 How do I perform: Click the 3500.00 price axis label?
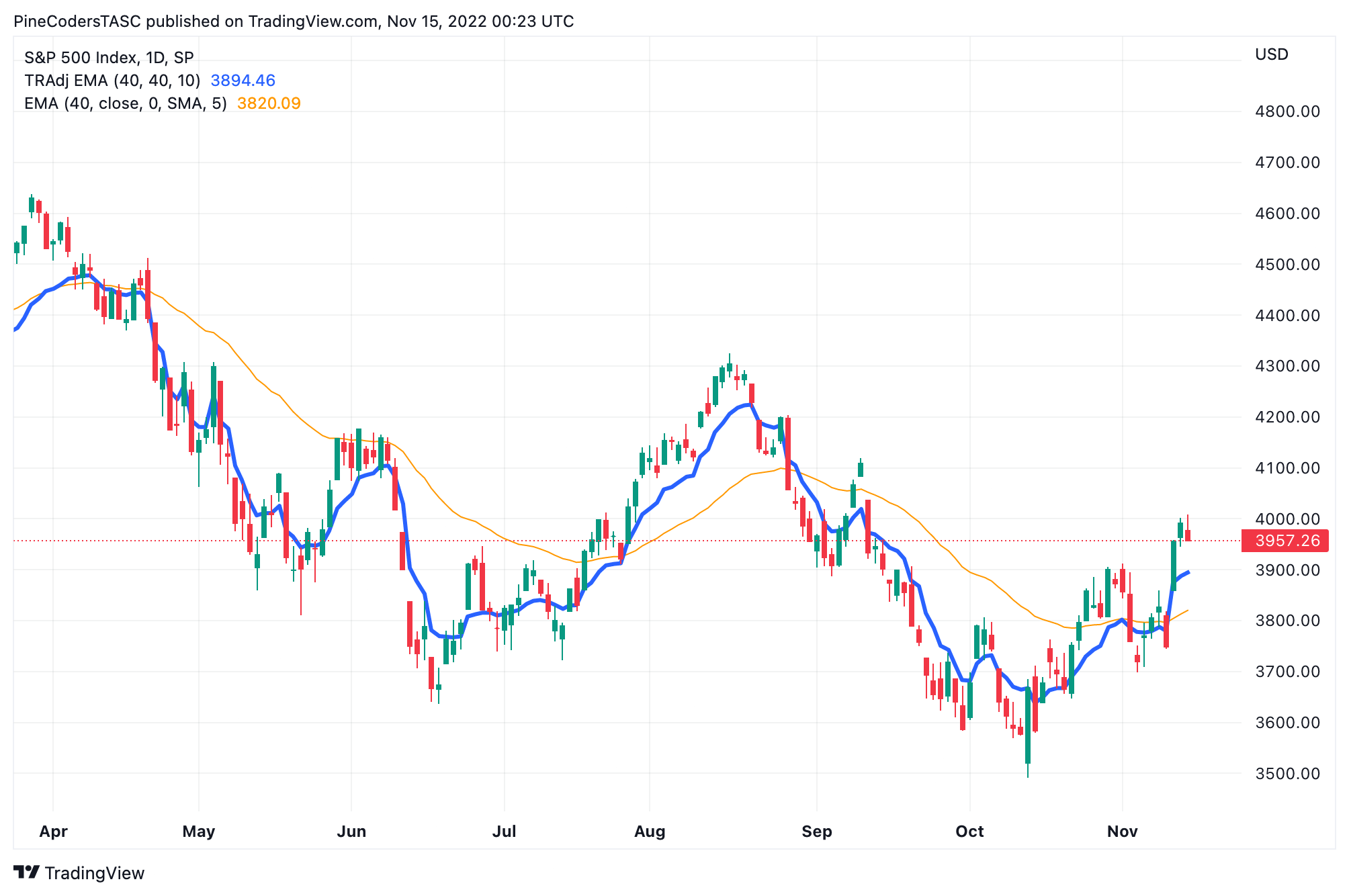(x=1287, y=774)
